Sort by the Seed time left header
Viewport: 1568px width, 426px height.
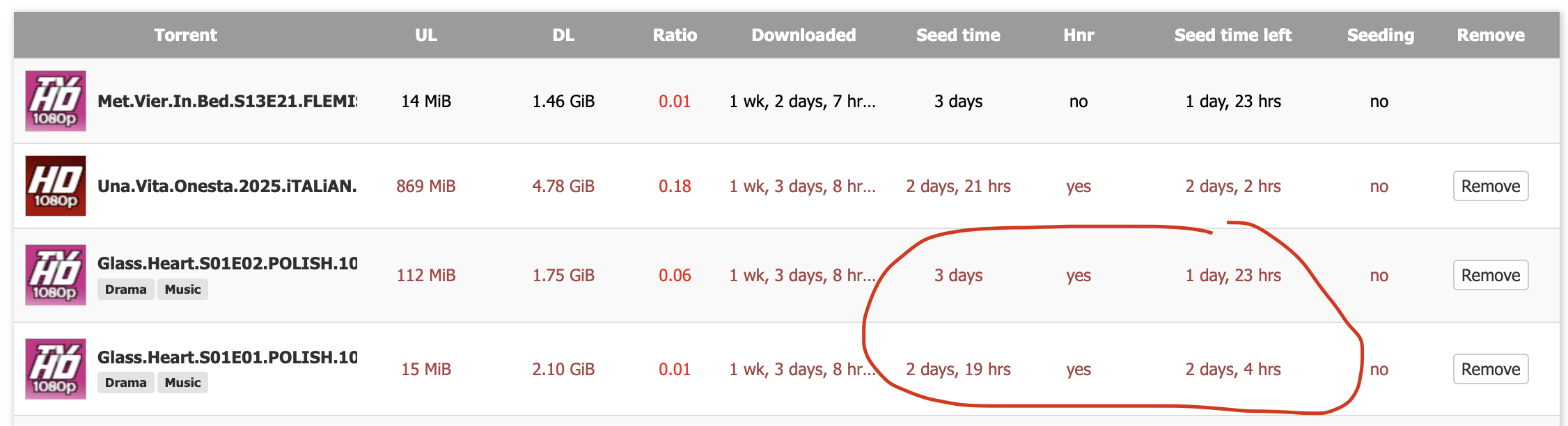(1232, 35)
